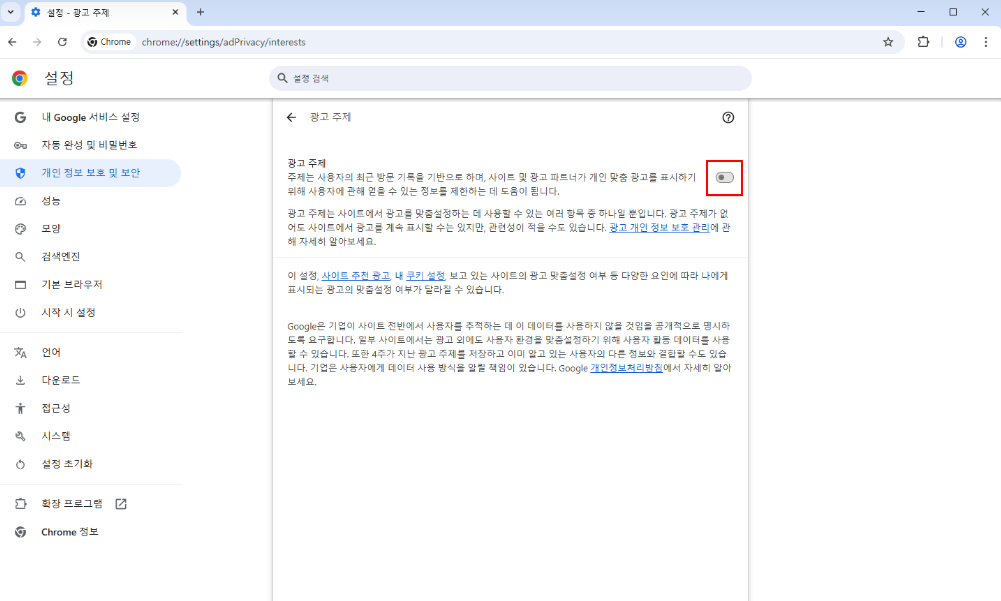Open the Chrome profile avatar icon

[x=960, y=42]
